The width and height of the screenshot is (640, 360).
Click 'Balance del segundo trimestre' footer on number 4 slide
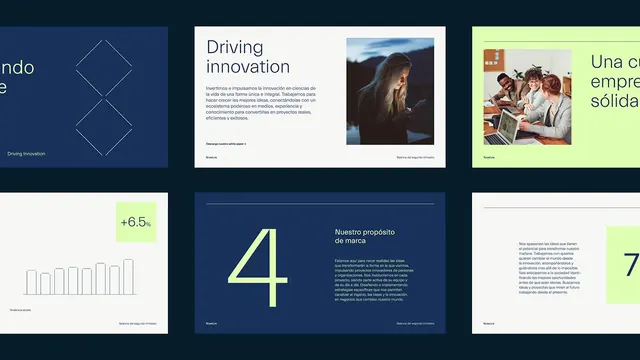pos(416,324)
